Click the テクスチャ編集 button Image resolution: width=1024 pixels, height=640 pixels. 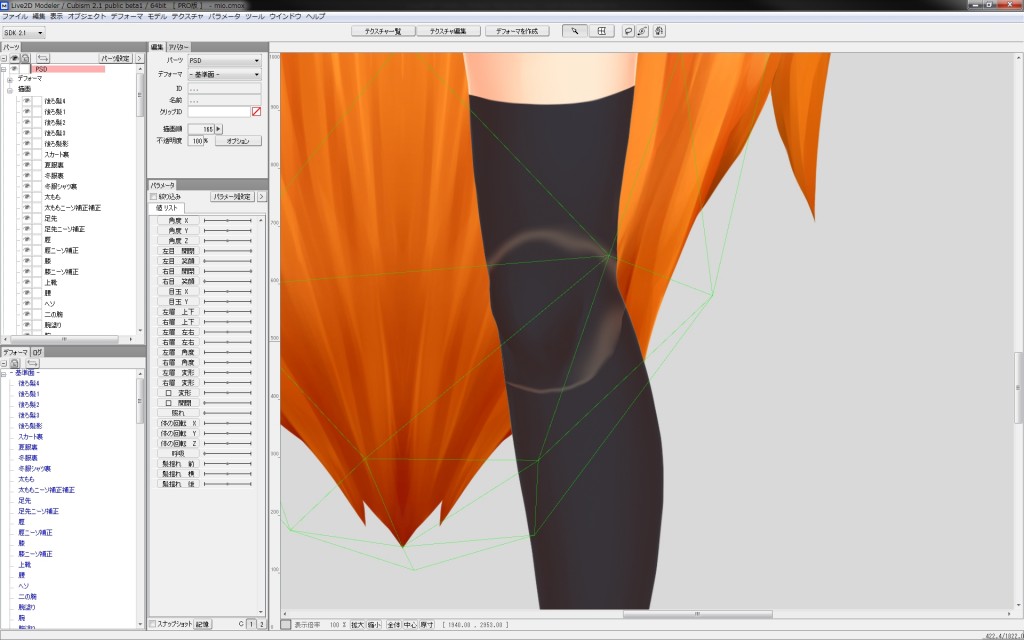pos(449,31)
